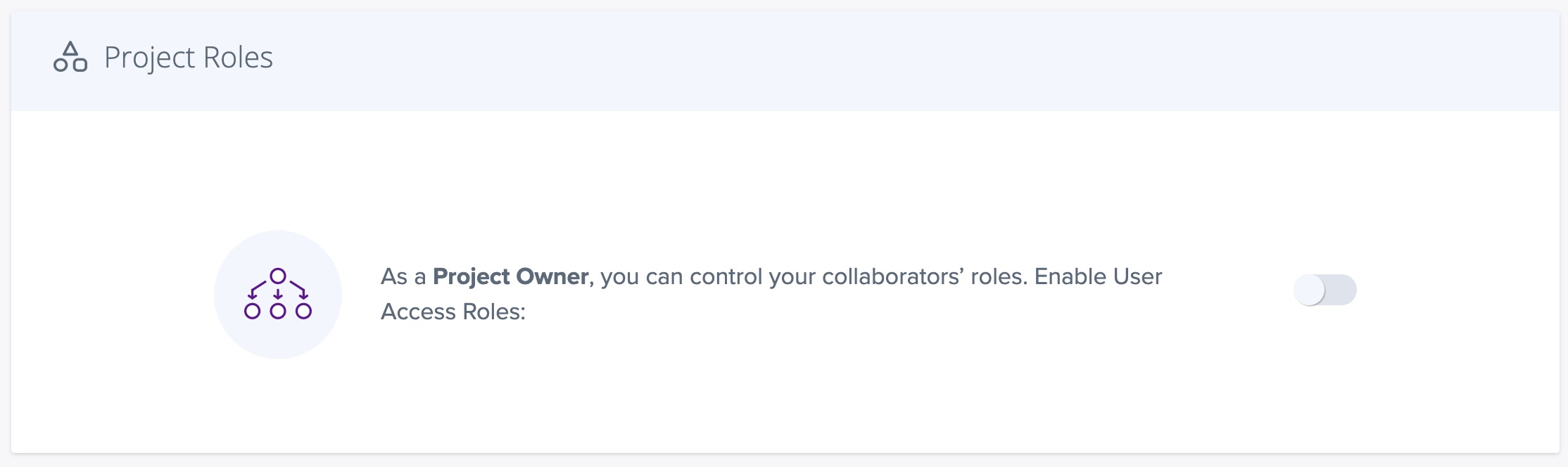
Task: Click the bold Project Owner text
Action: (510, 276)
